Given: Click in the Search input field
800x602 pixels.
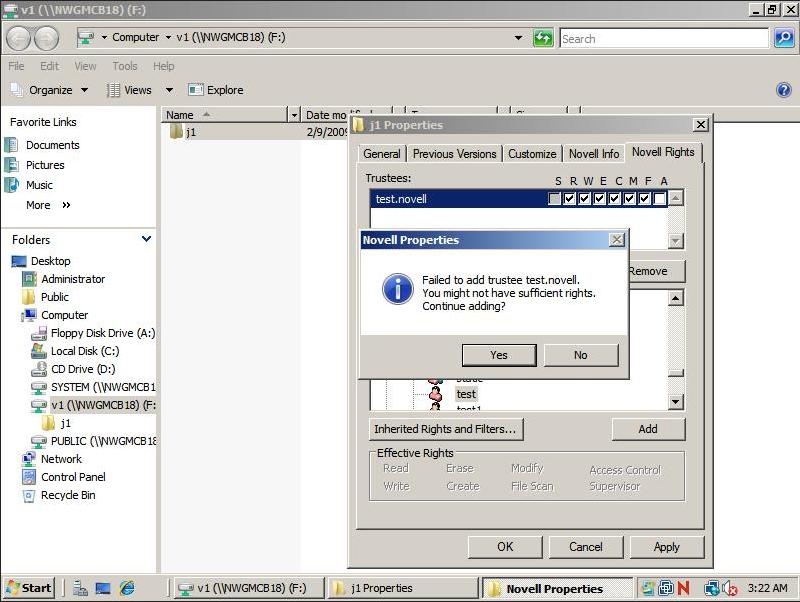Looking at the screenshot, I should (x=664, y=38).
